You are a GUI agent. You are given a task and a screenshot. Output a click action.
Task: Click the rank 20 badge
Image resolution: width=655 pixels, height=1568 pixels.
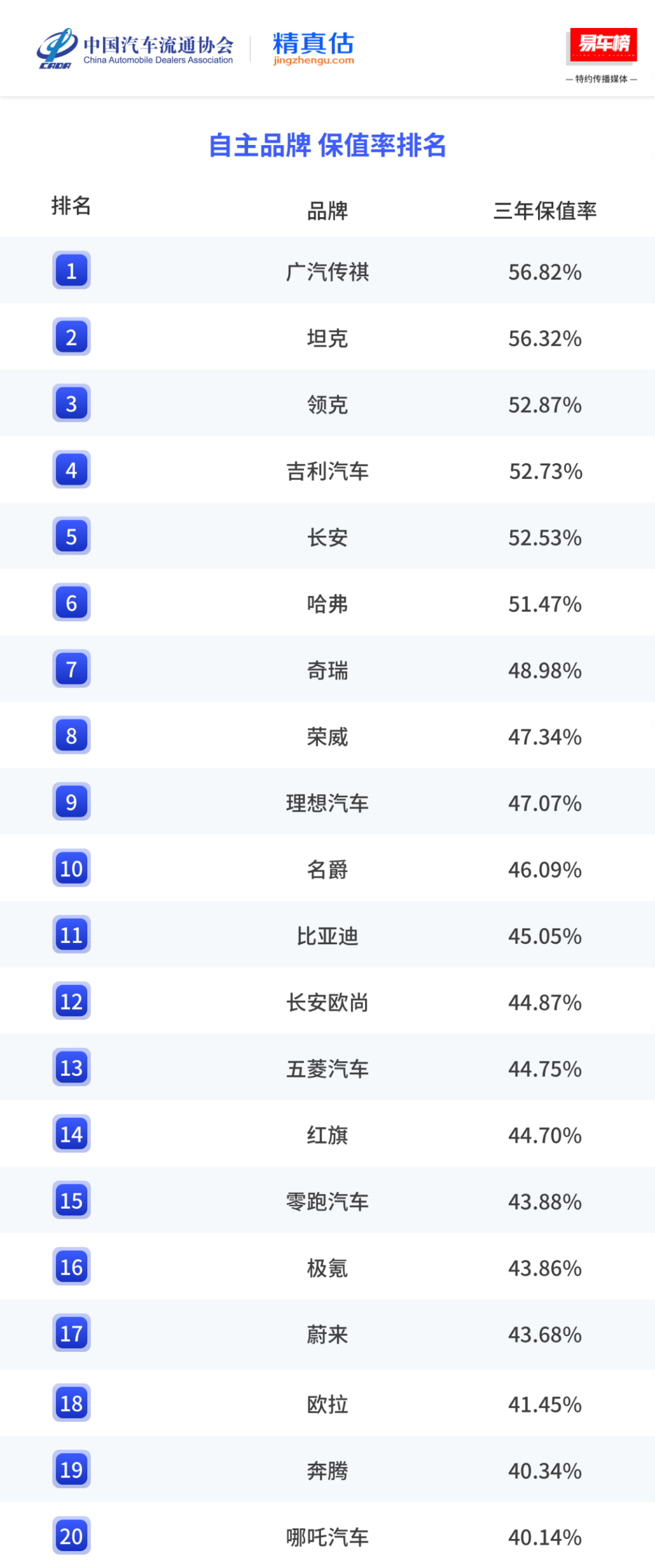[x=71, y=1535]
